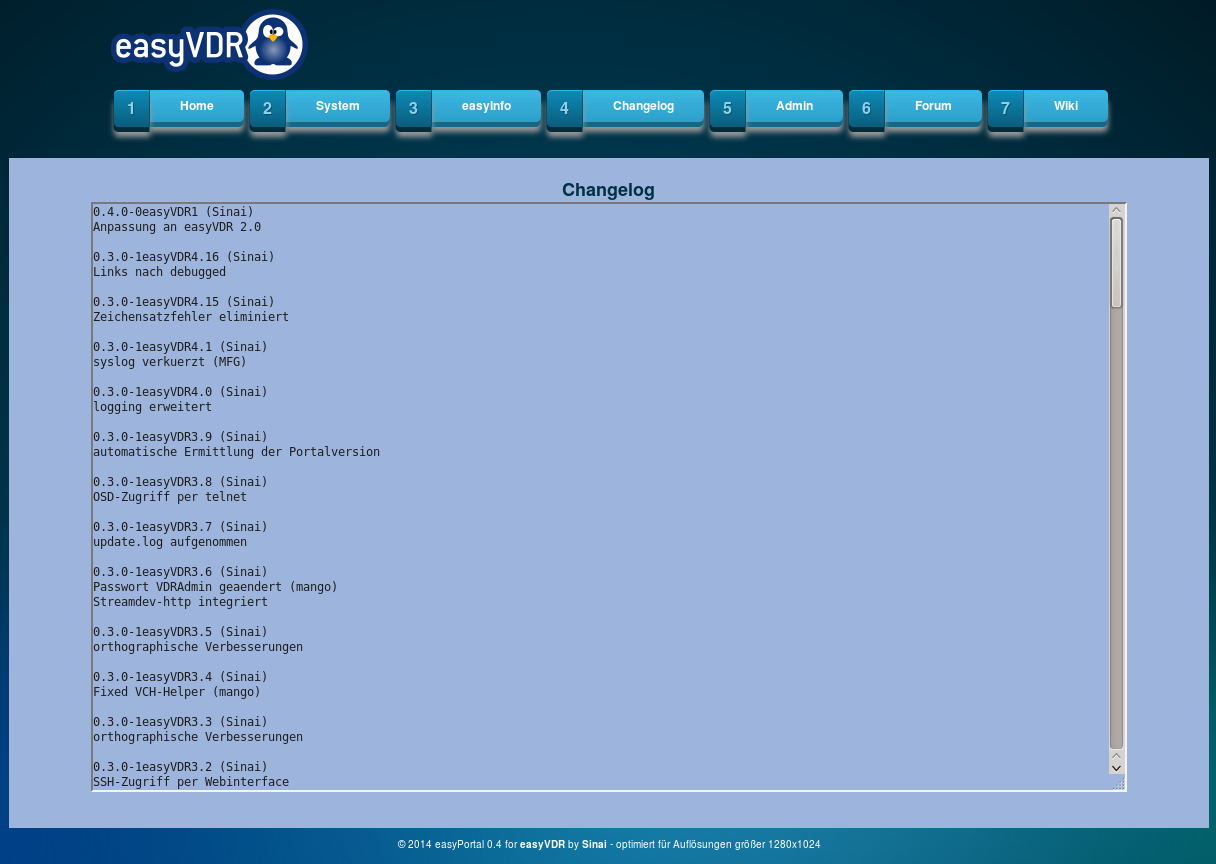The width and height of the screenshot is (1216, 864).
Task: Click the changelog scrollbar thumb
Action: click(x=1117, y=262)
